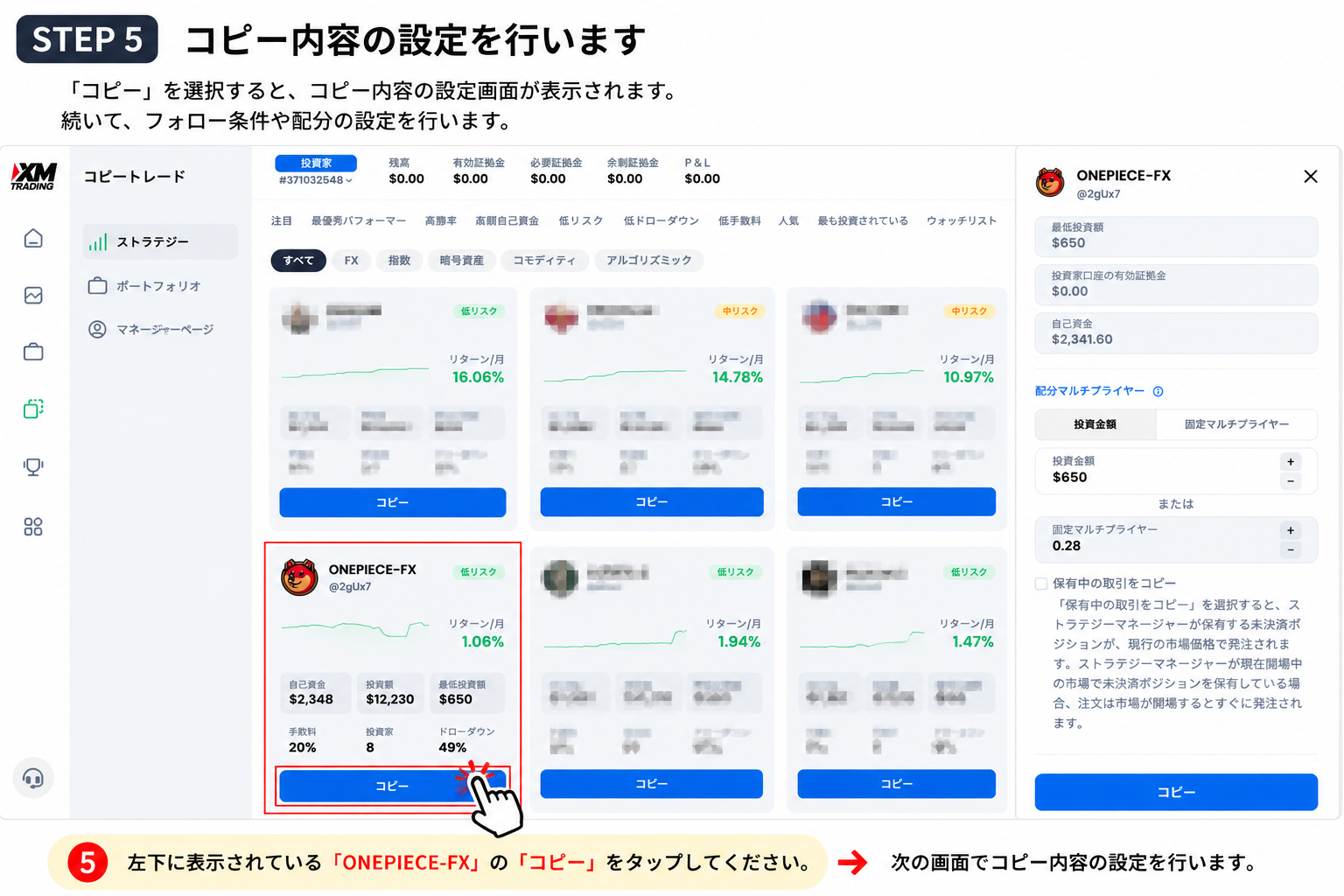This screenshot has height=896, width=1344.
Task: Select the 固定マルチプライヤー allocation tab
Action: (1236, 424)
